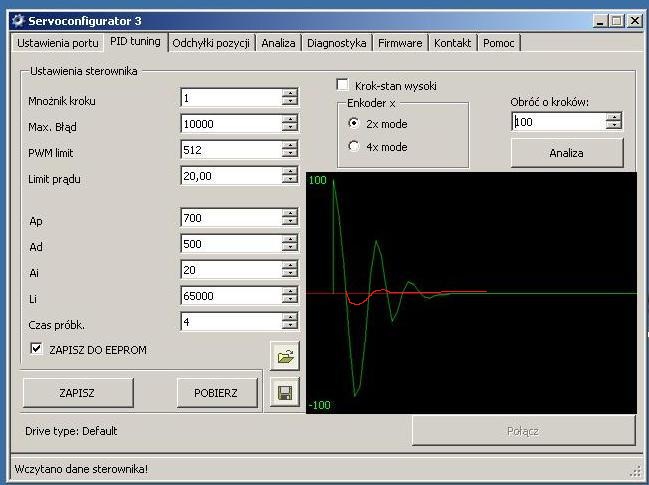Maximize the Servoconfigurator window
This screenshot has width=649, height=485.
(x=616, y=21)
